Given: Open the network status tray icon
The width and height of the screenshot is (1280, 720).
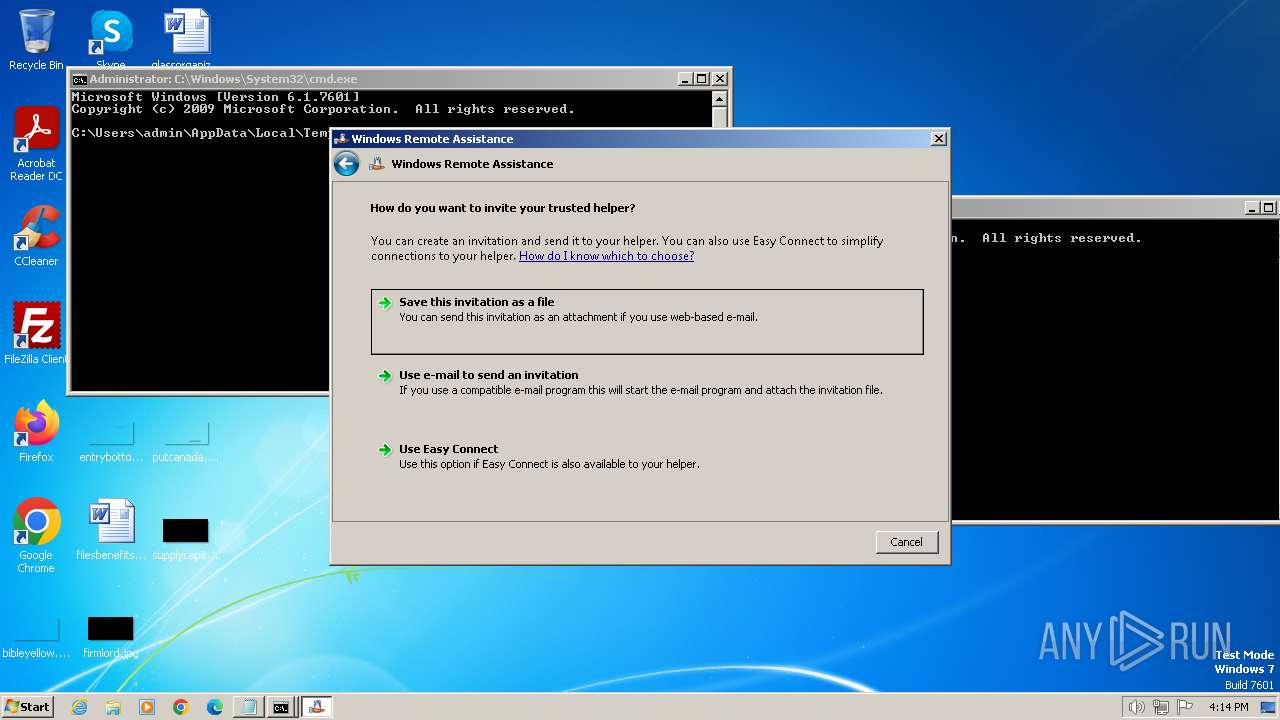Looking at the screenshot, I should pyautogui.click(x=1161, y=707).
